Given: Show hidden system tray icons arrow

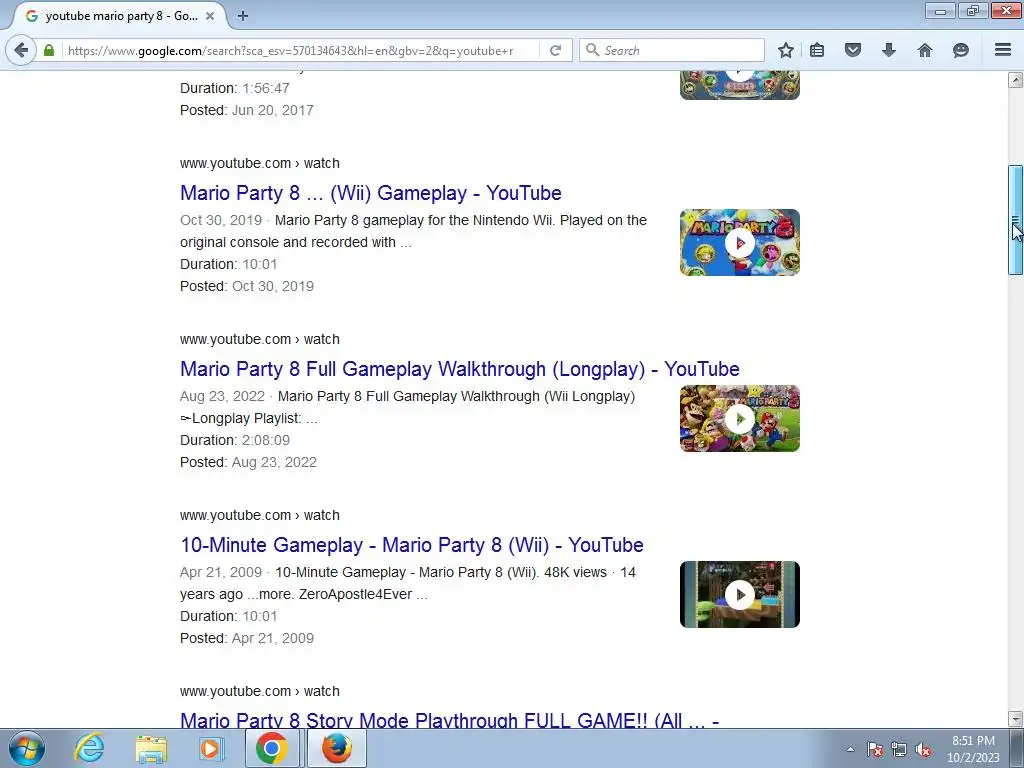Looking at the screenshot, I should [850, 749].
